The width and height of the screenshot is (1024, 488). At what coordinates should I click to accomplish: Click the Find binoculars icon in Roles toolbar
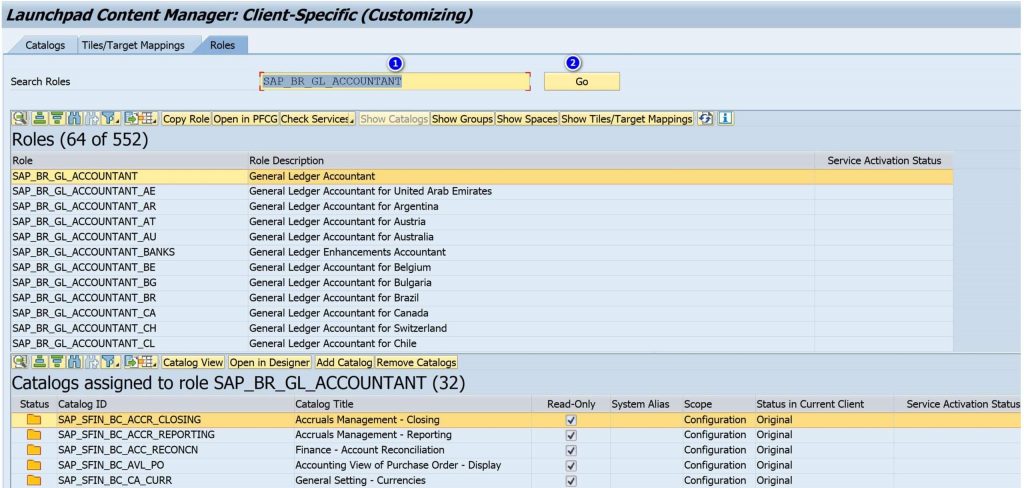point(74,119)
